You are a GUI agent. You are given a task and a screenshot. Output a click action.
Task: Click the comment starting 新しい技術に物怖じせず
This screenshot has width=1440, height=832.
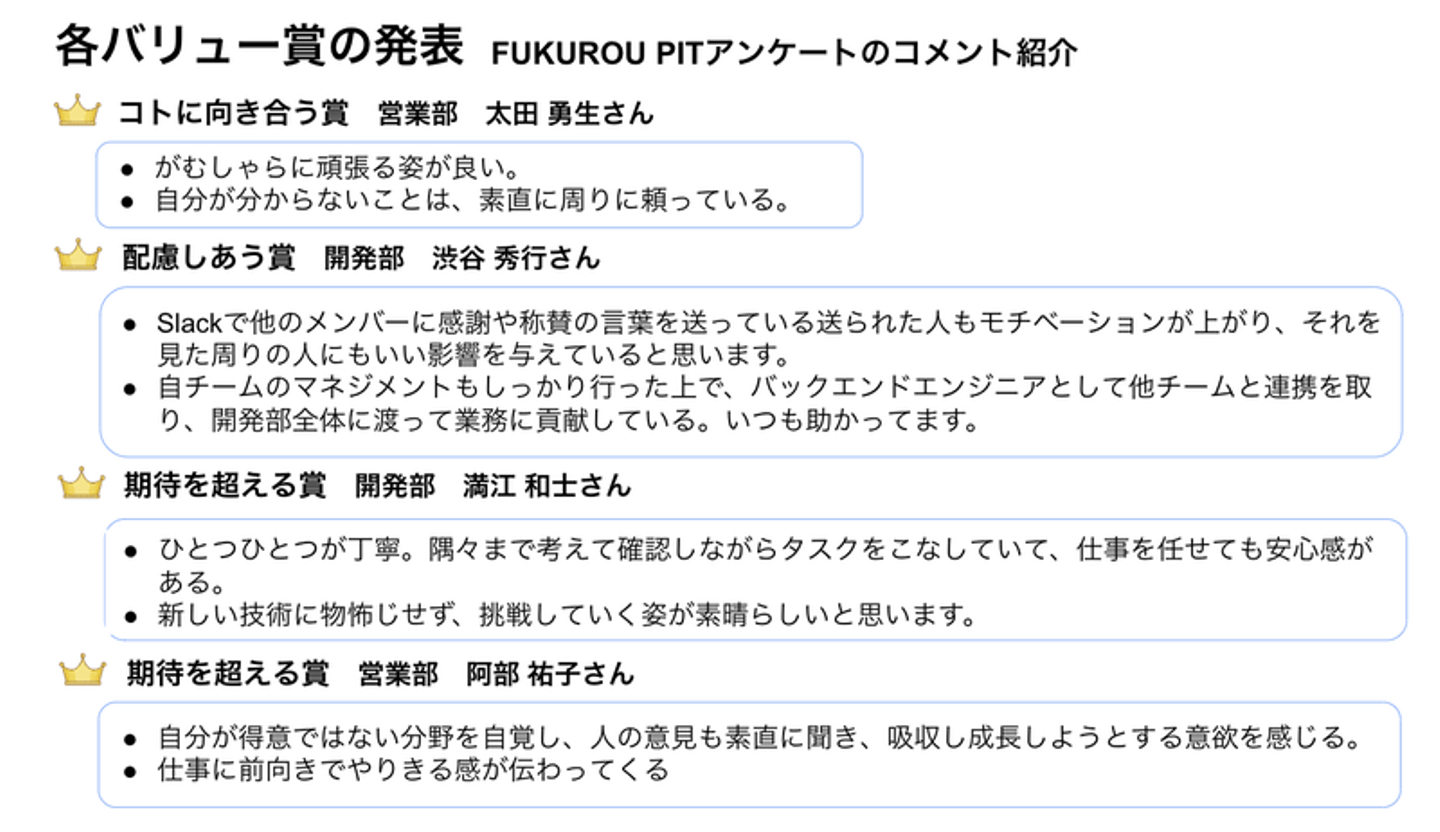pyautogui.click(x=566, y=613)
